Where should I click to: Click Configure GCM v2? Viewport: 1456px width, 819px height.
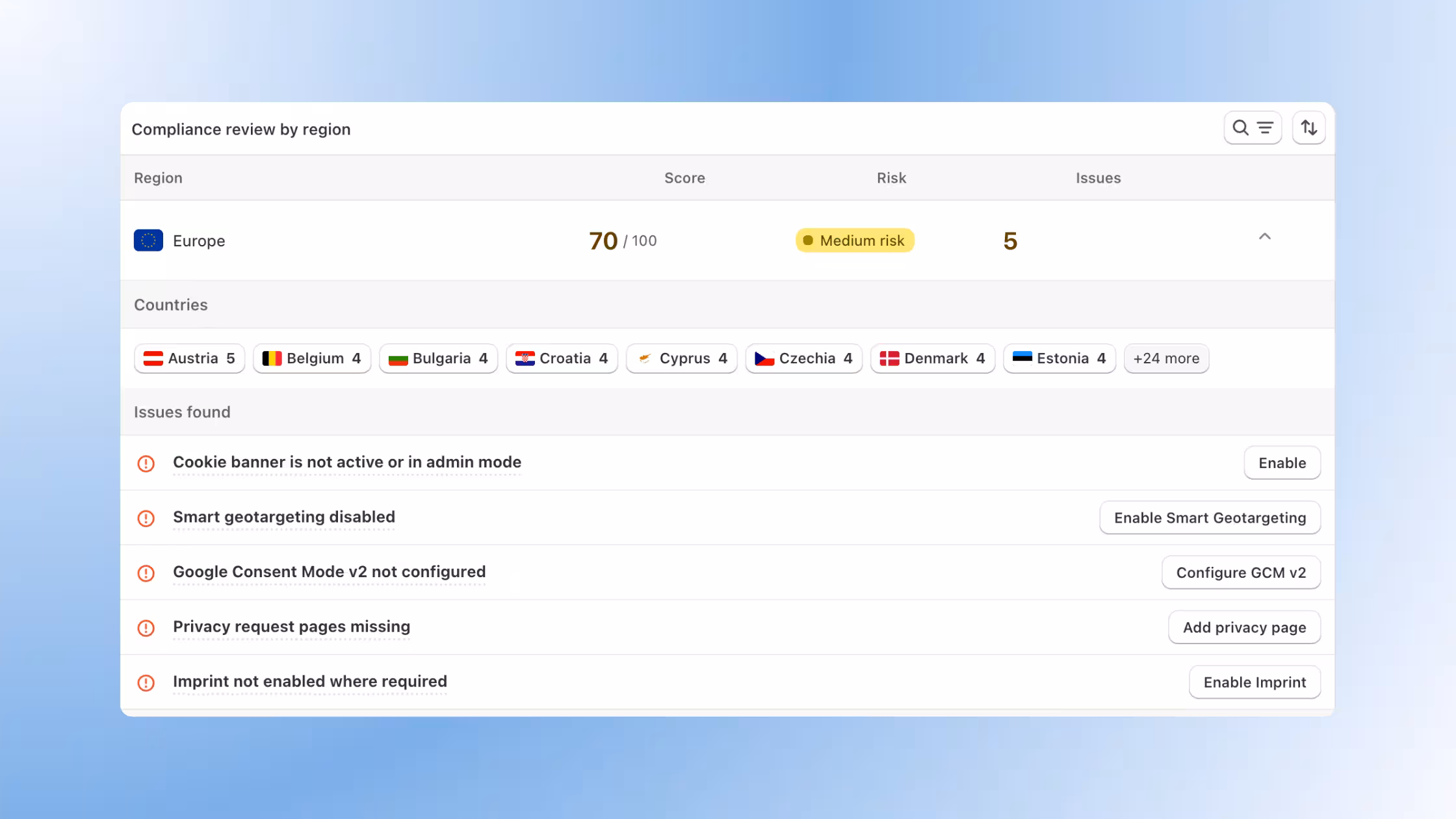1241,573
